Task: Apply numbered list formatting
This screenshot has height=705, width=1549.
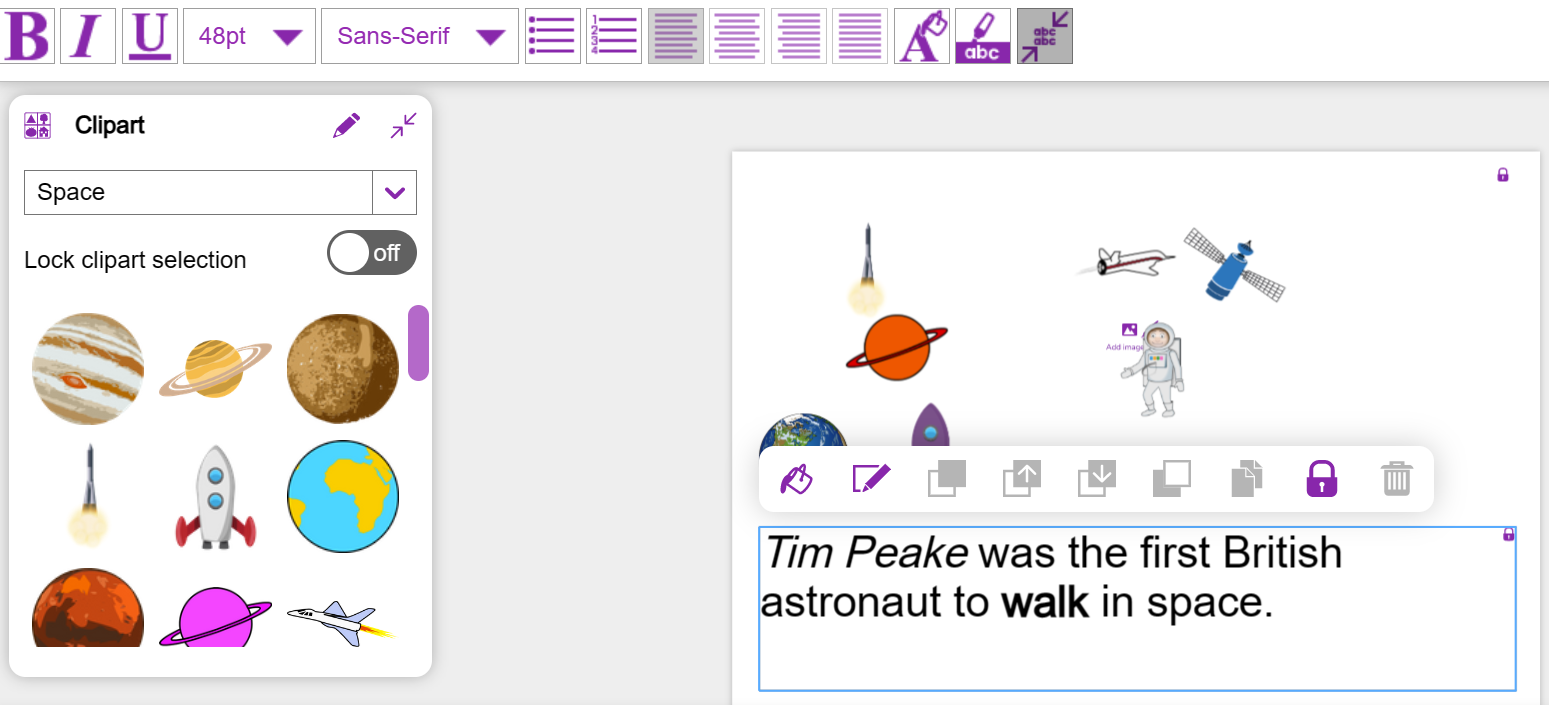Action: pos(614,36)
